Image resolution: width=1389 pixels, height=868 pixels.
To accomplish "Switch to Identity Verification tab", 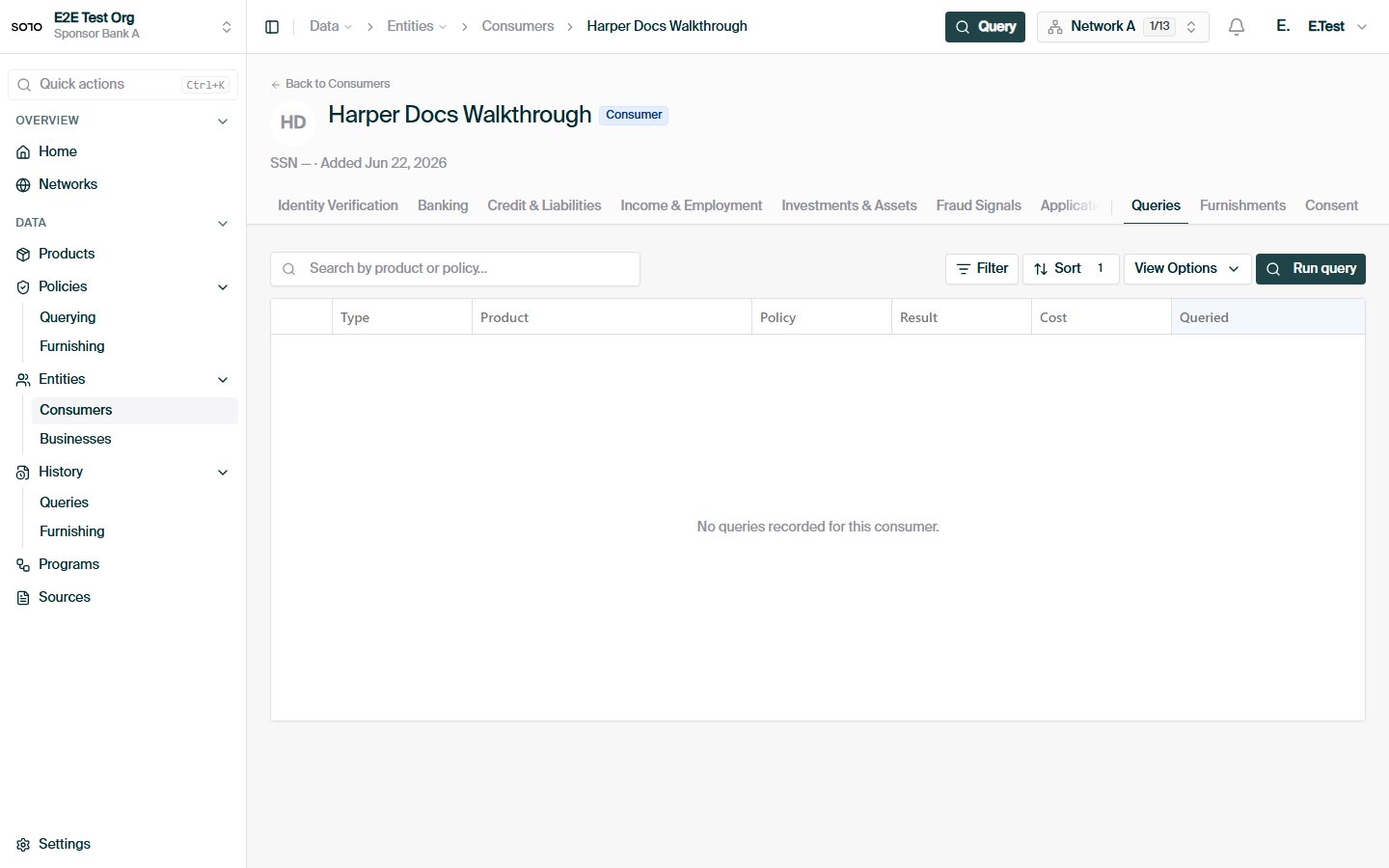I will pos(338,205).
